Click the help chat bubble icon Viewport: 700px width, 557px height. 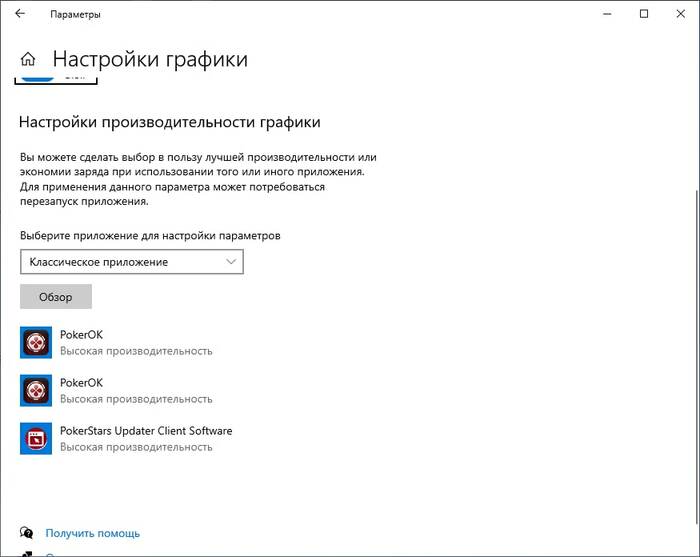[26, 532]
